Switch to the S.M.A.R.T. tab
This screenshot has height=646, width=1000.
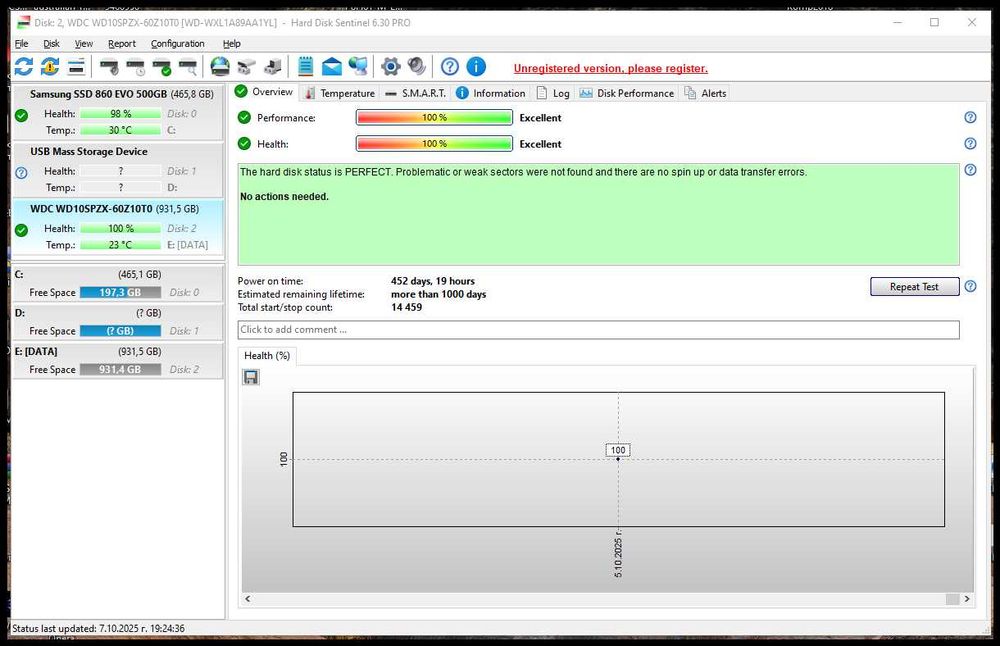(416, 93)
